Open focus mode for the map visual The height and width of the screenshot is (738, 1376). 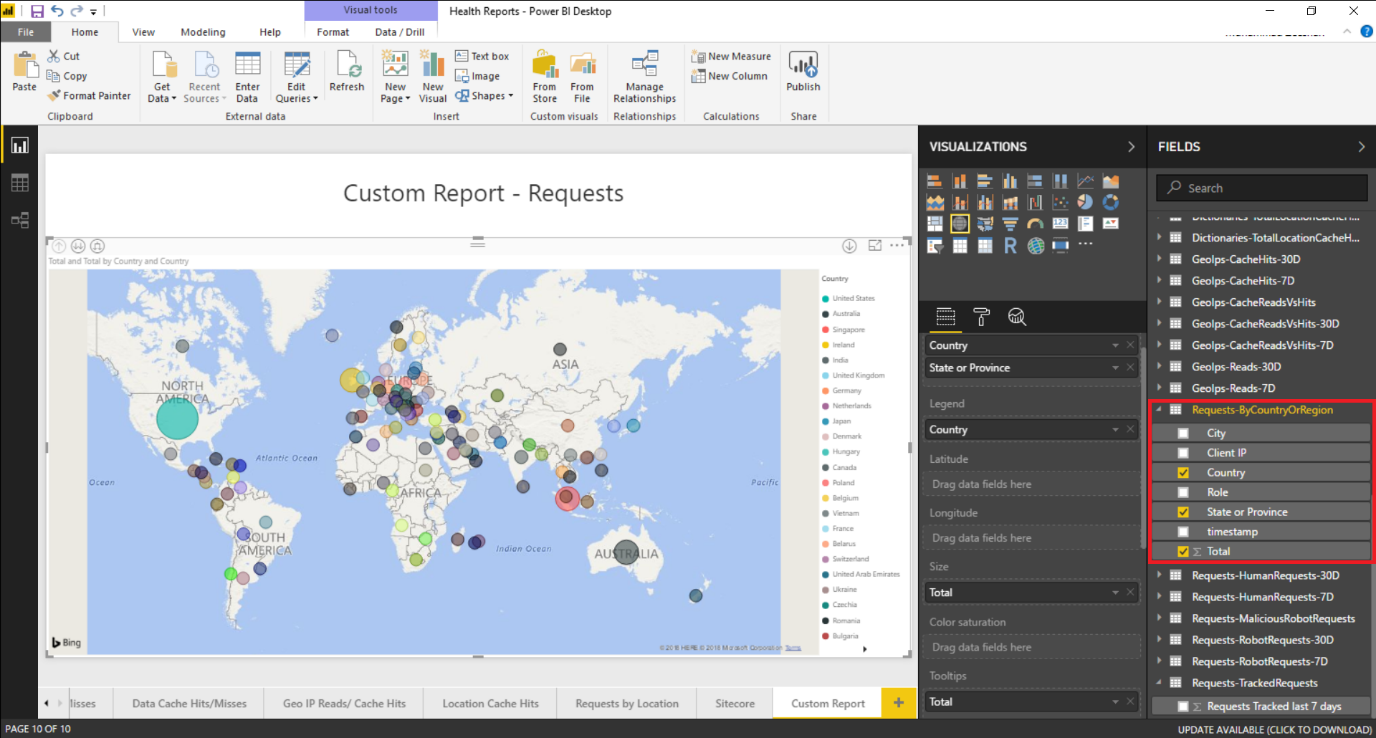(x=875, y=246)
